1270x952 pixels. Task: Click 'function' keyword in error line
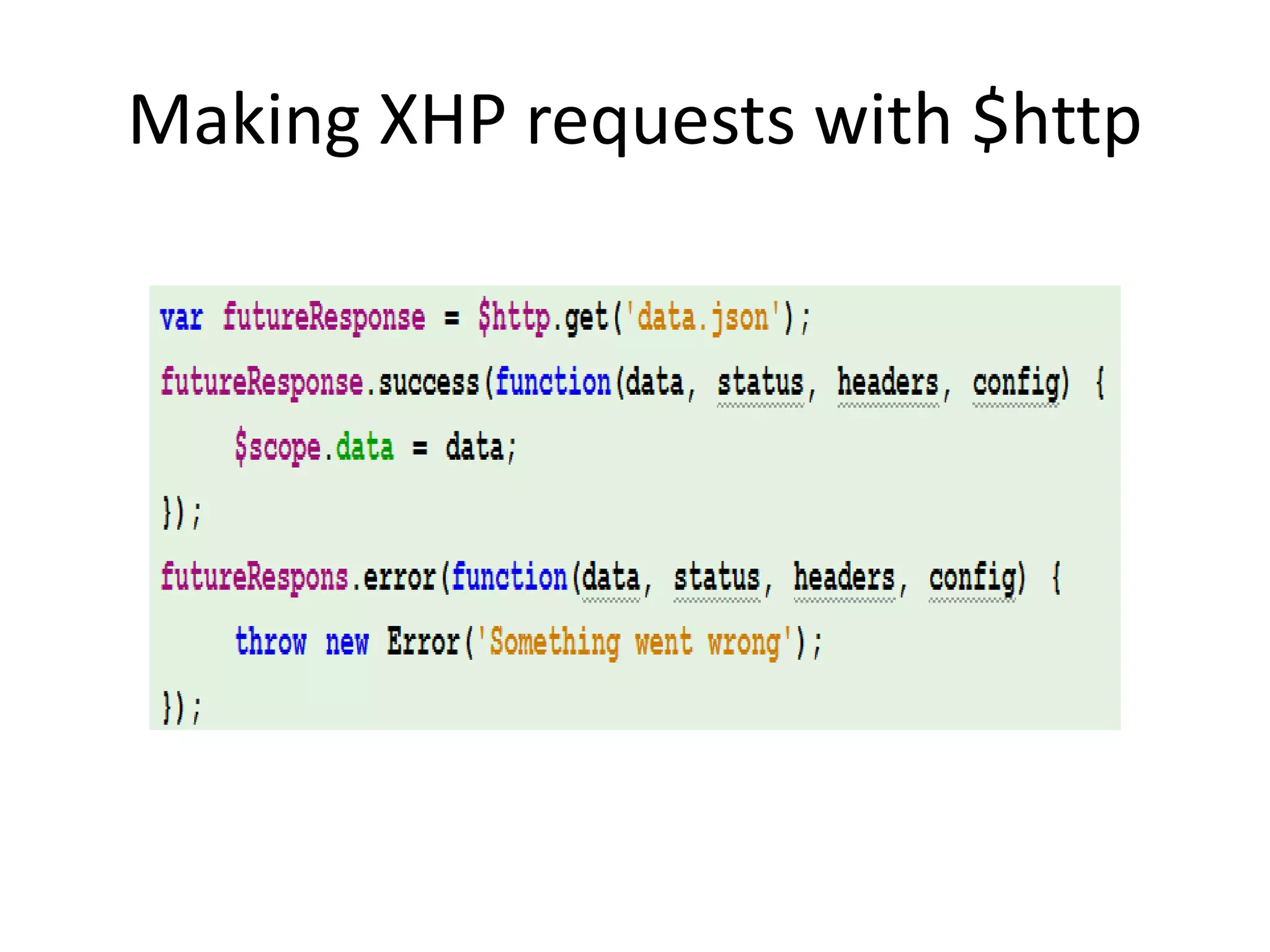click(x=509, y=577)
